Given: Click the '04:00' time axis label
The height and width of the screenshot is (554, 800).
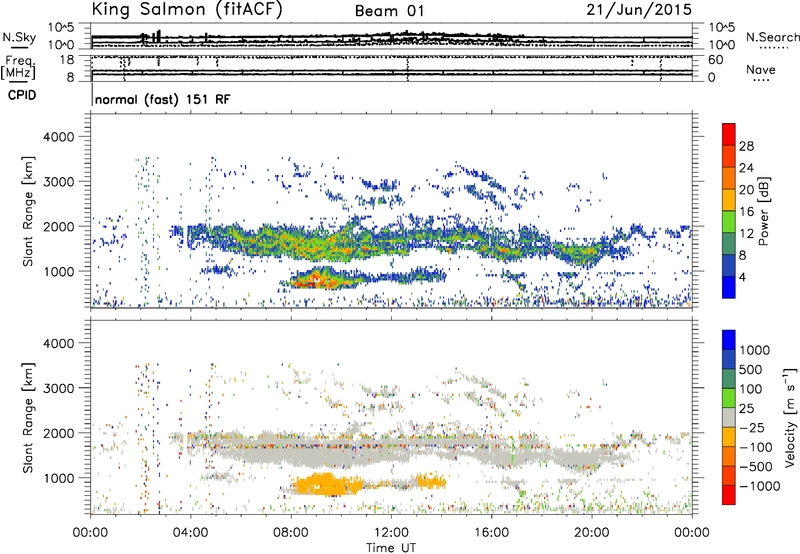Looking at the screenshot, I should [191, 533].
